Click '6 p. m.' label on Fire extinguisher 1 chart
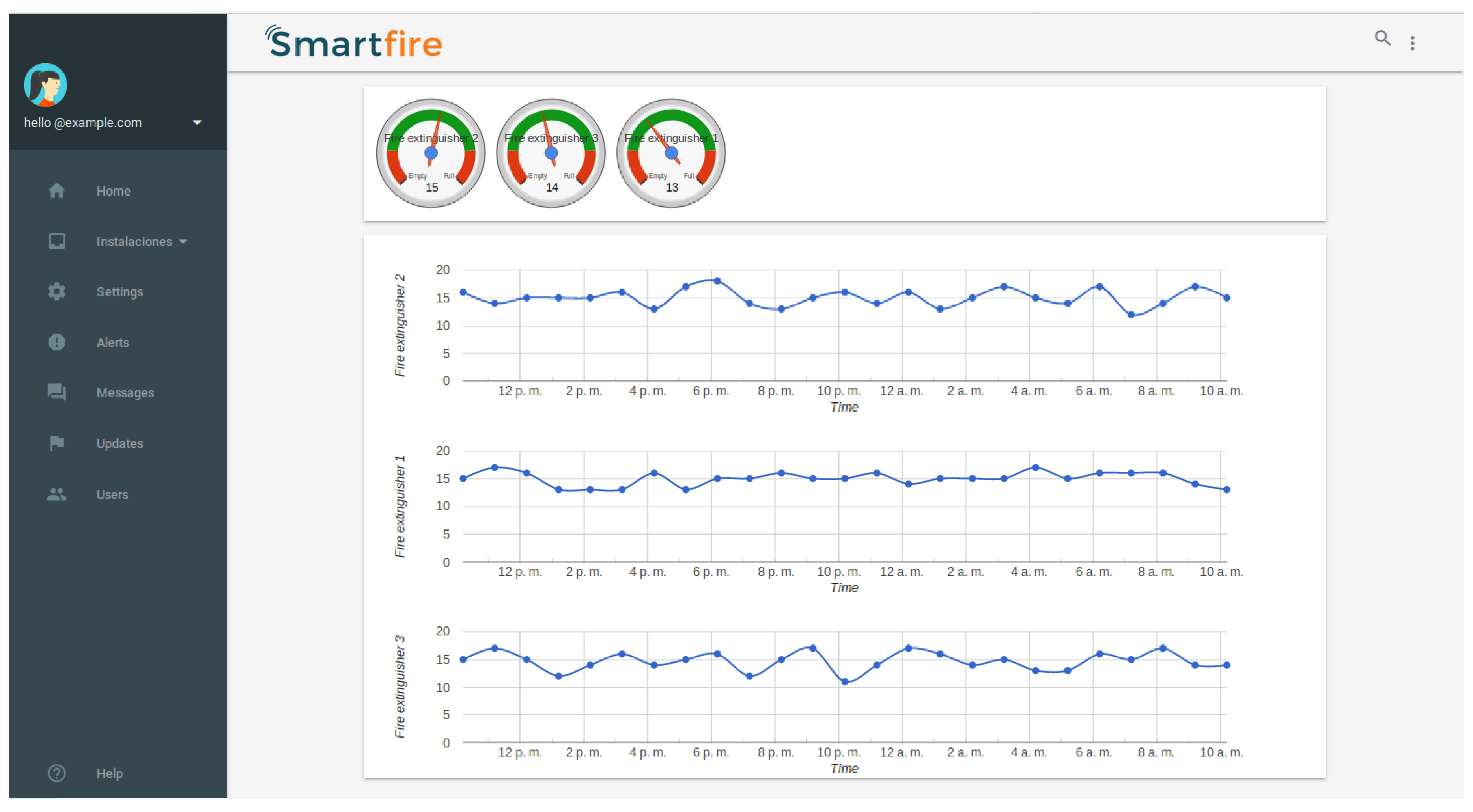Screen dimensions: 1473x812 pyautogui.click(x=712, y=572)
